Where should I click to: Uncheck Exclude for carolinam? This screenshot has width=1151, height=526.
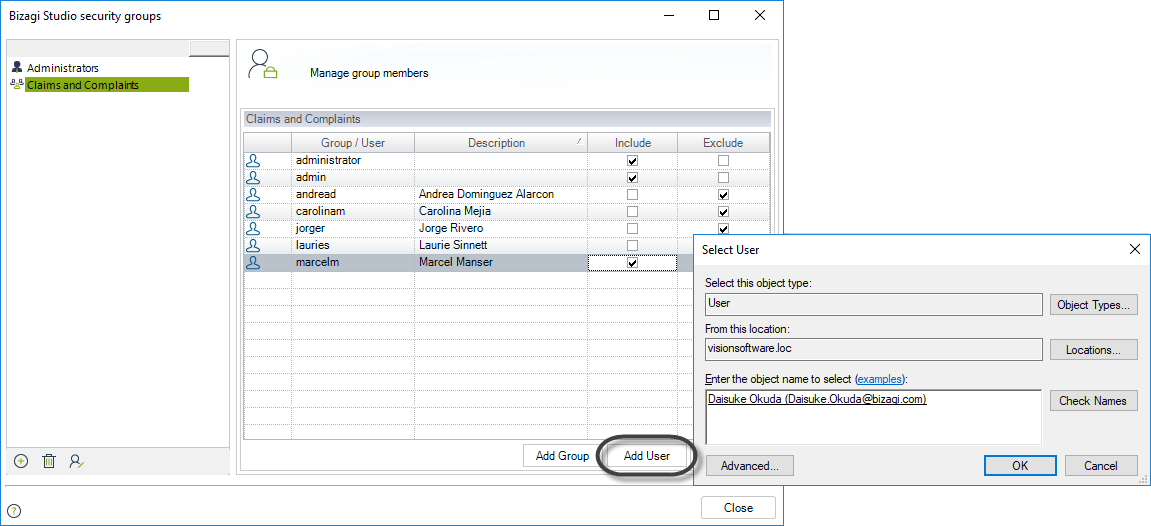click(x=724, y=211)
